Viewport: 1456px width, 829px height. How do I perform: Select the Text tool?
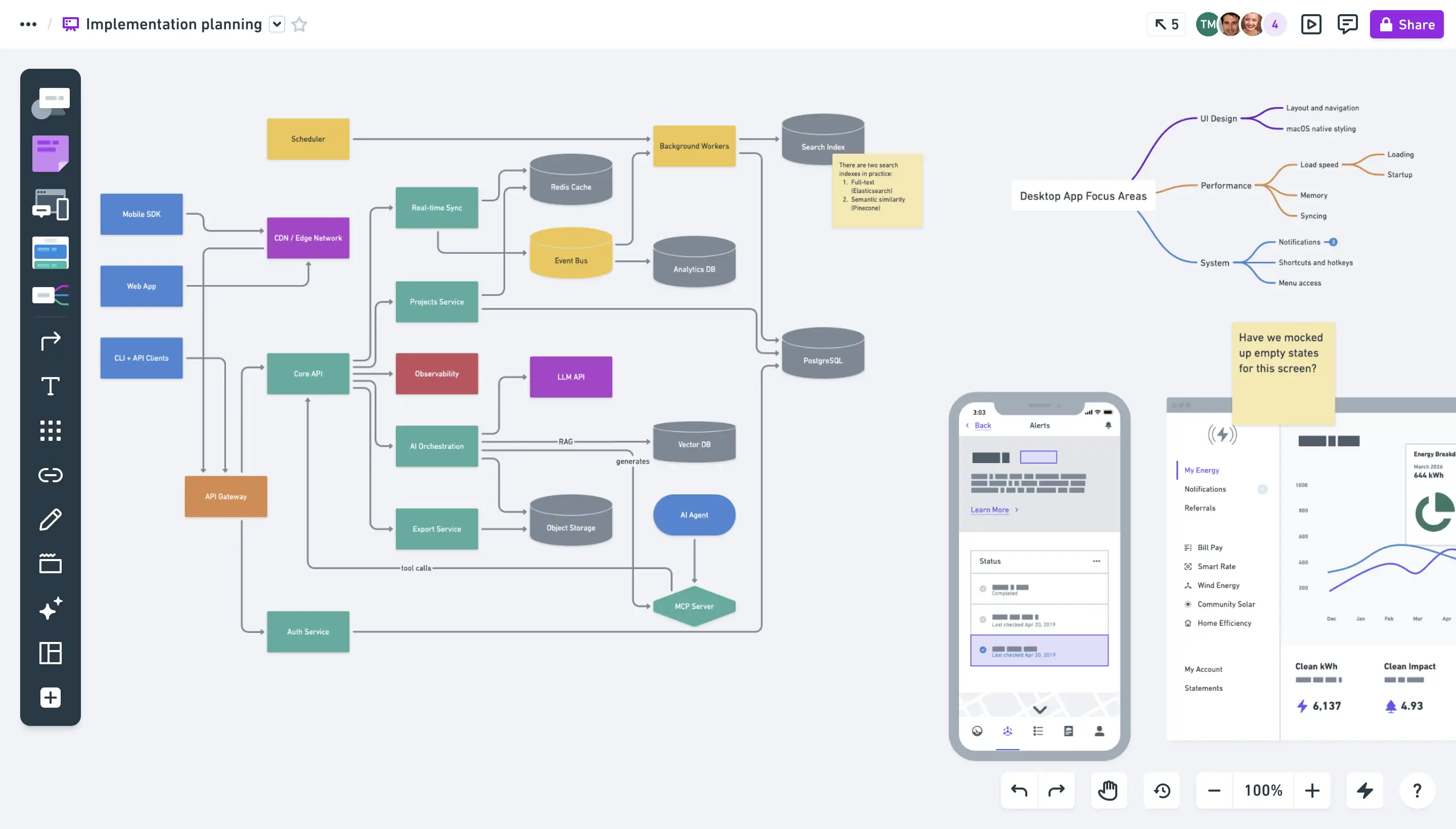click(x=50, y=386)
